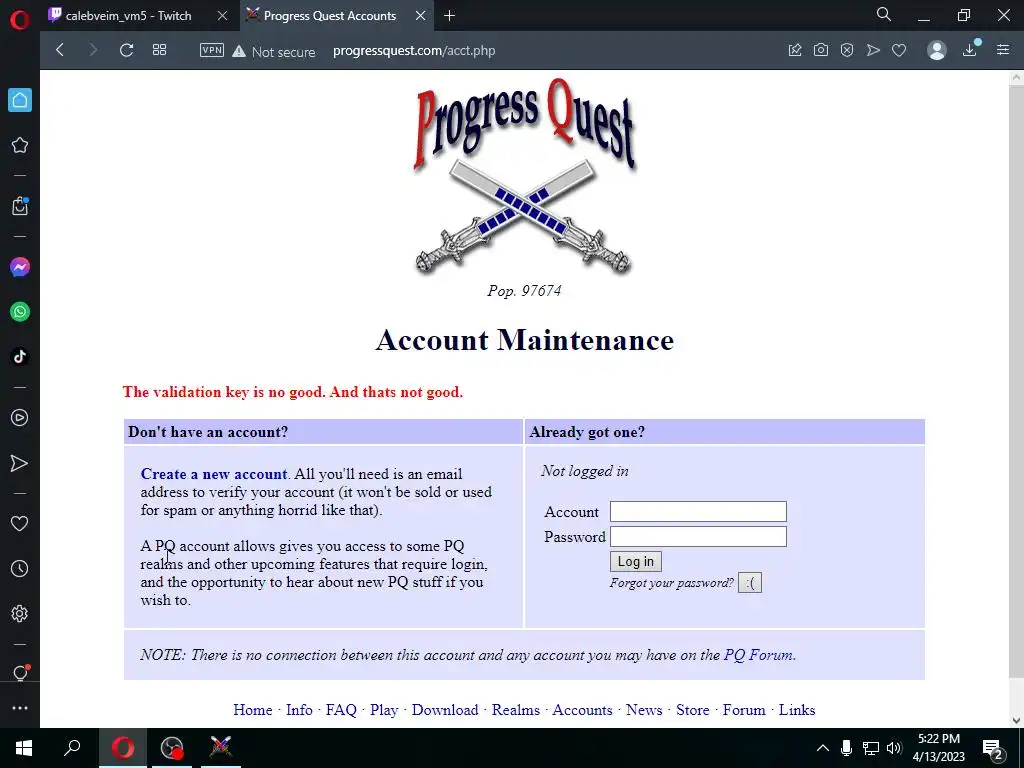This screenshot has height=768, width=1024.
Task: Open the Realms footer link
Action: pos(516,710)
